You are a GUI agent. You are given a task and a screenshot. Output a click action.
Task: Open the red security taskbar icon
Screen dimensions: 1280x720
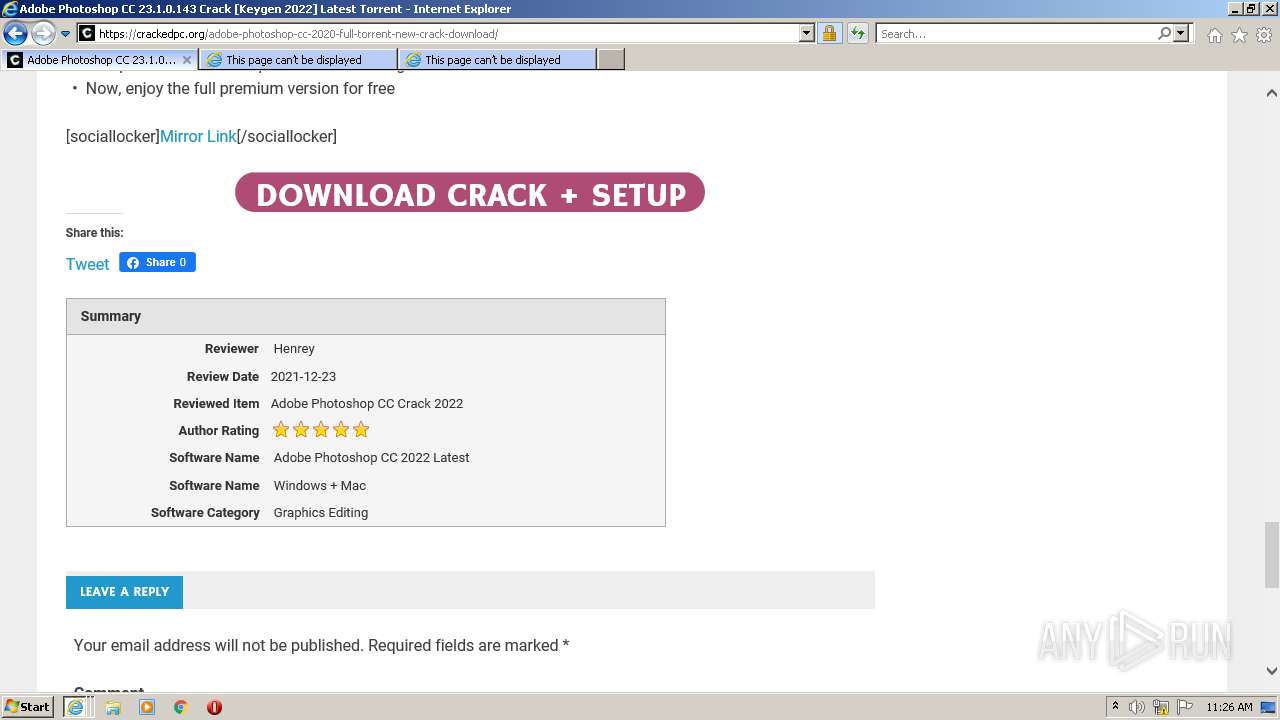tap(214, 707)
